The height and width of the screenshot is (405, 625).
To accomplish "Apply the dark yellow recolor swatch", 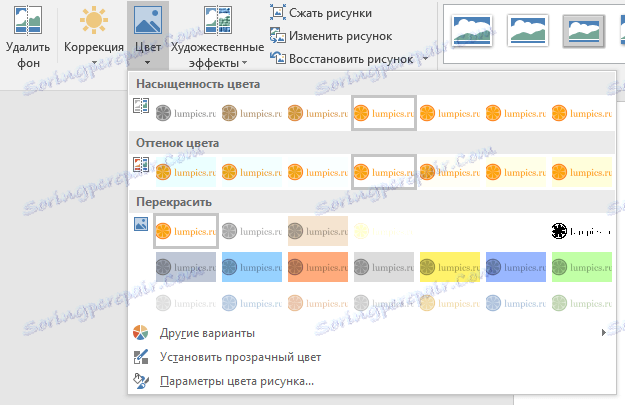I will [x=450, y=267].
